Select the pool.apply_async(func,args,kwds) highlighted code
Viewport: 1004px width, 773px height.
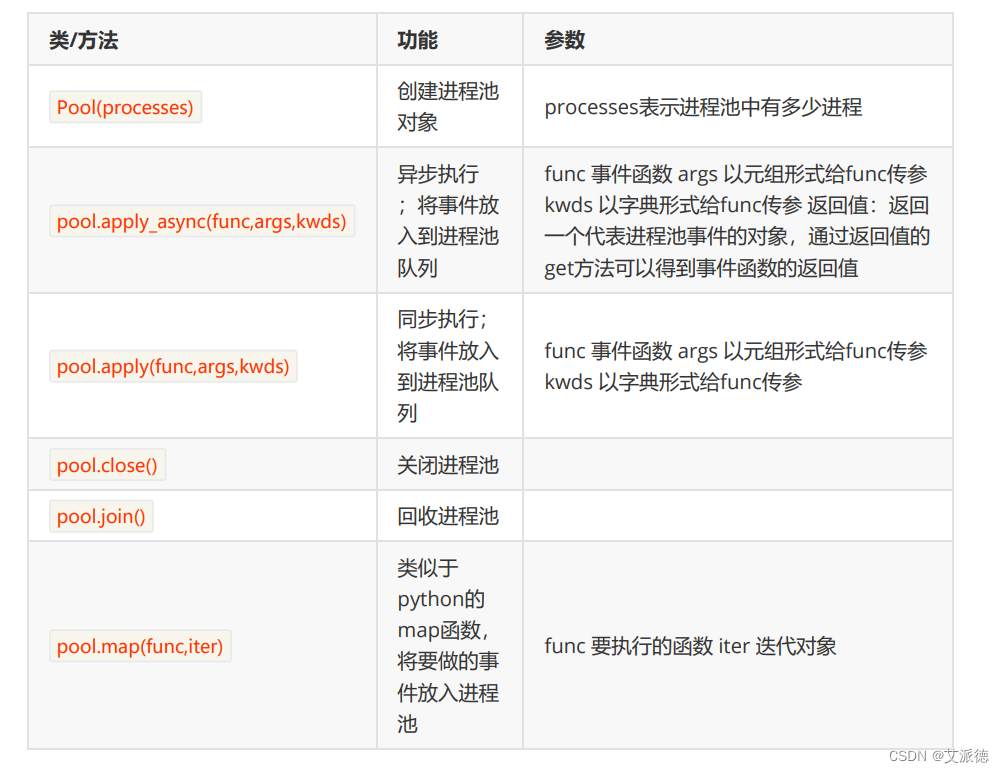203,221
